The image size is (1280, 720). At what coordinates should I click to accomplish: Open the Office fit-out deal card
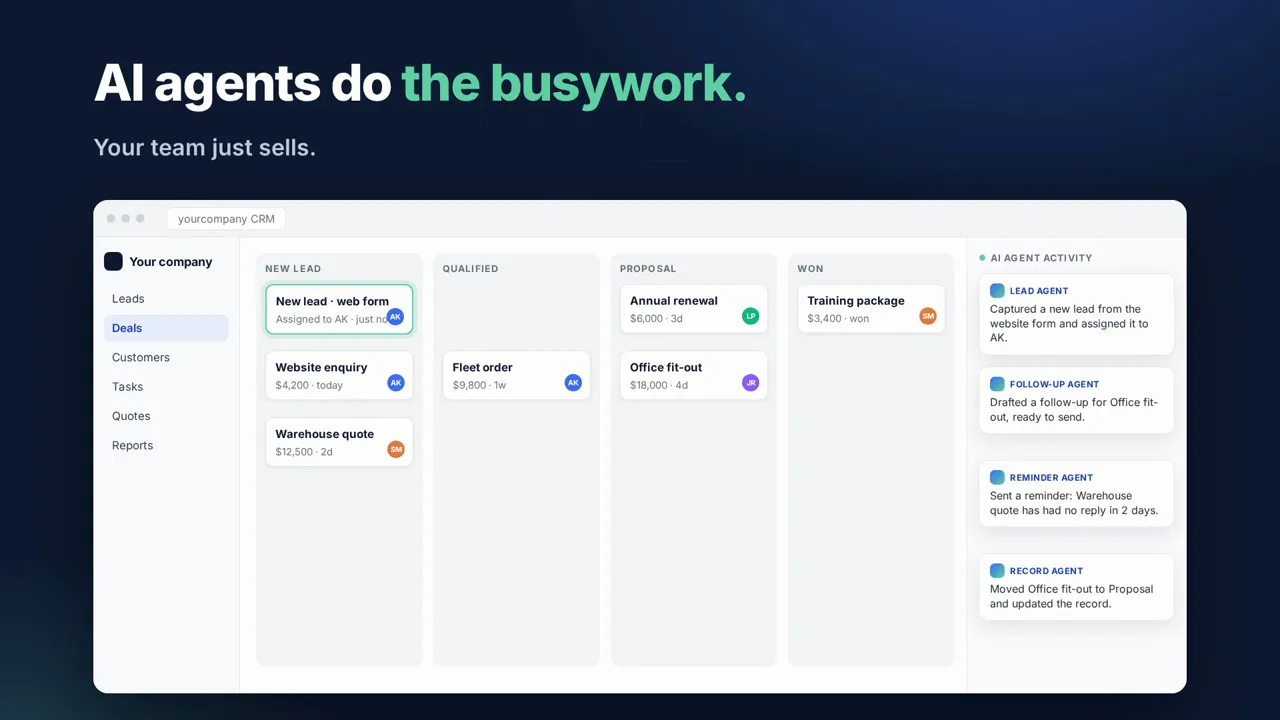(694, 375)
